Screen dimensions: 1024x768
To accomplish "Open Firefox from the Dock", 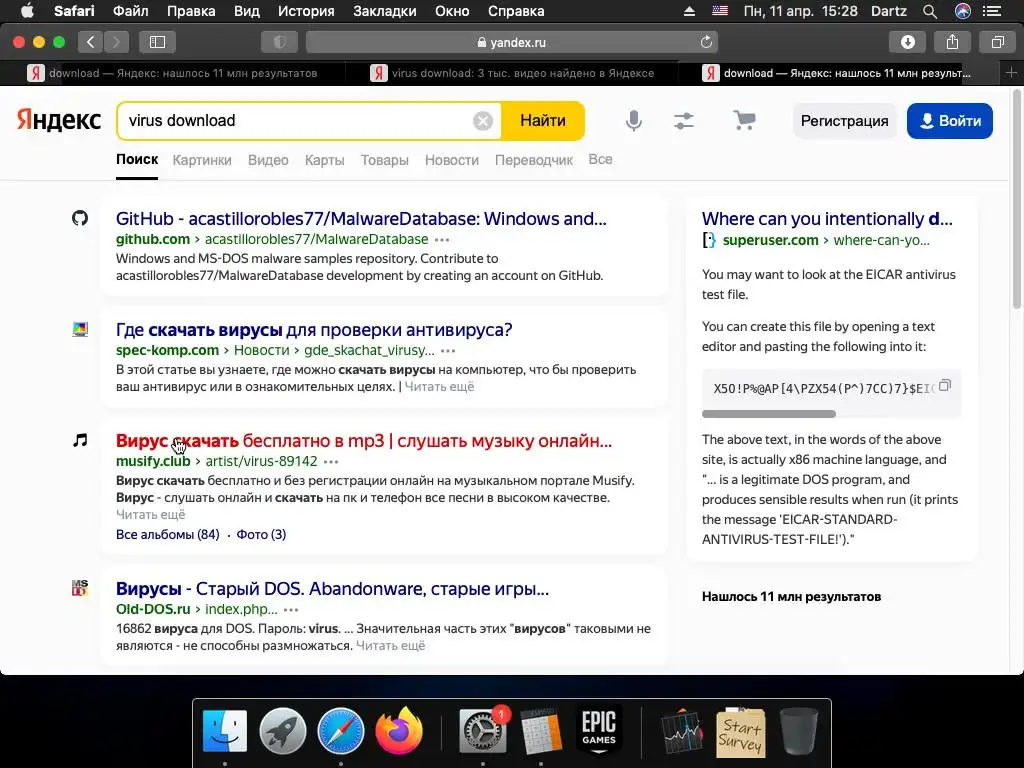I will coord(399,731).
